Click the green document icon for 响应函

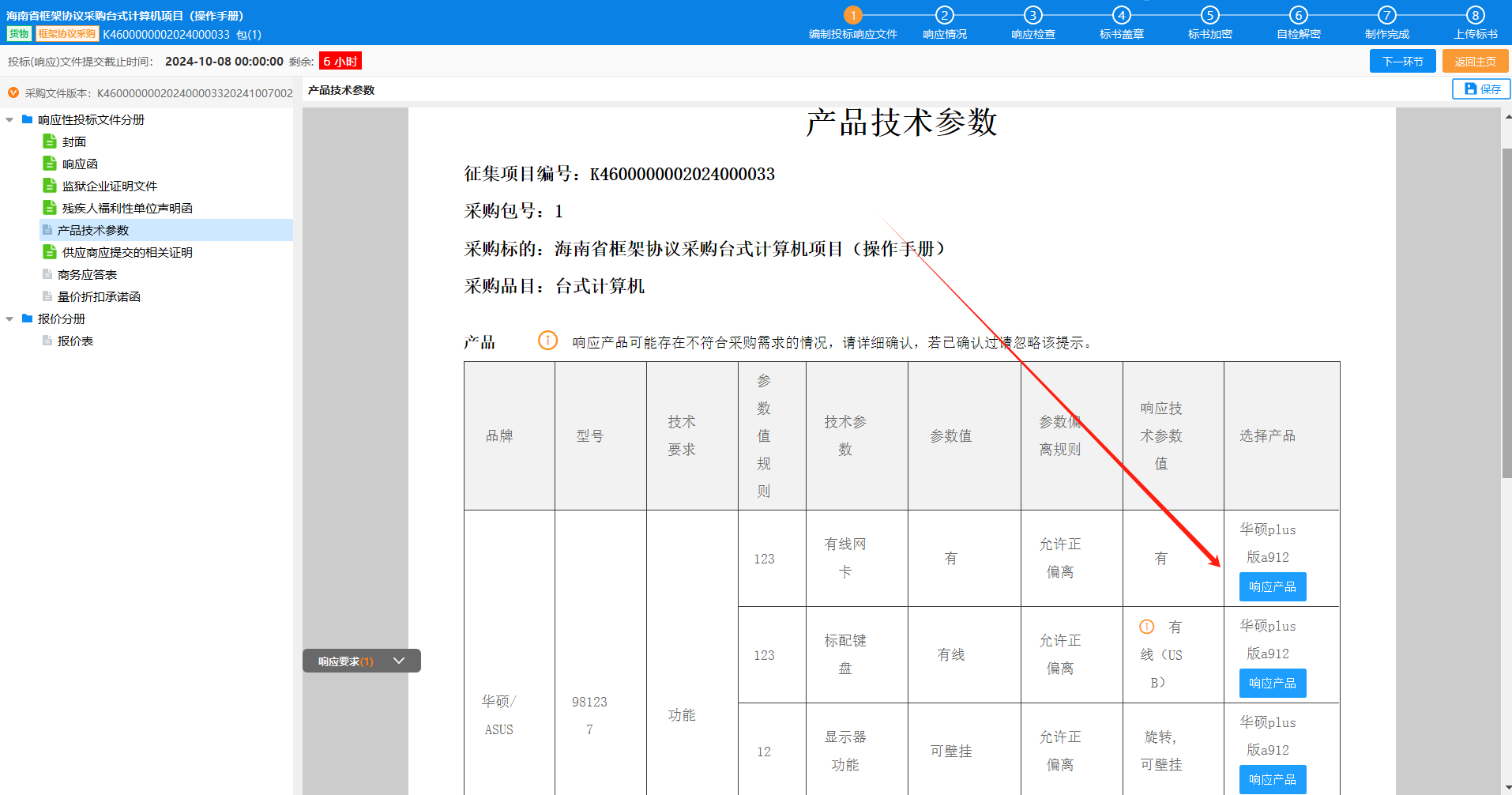click(50, 164)
